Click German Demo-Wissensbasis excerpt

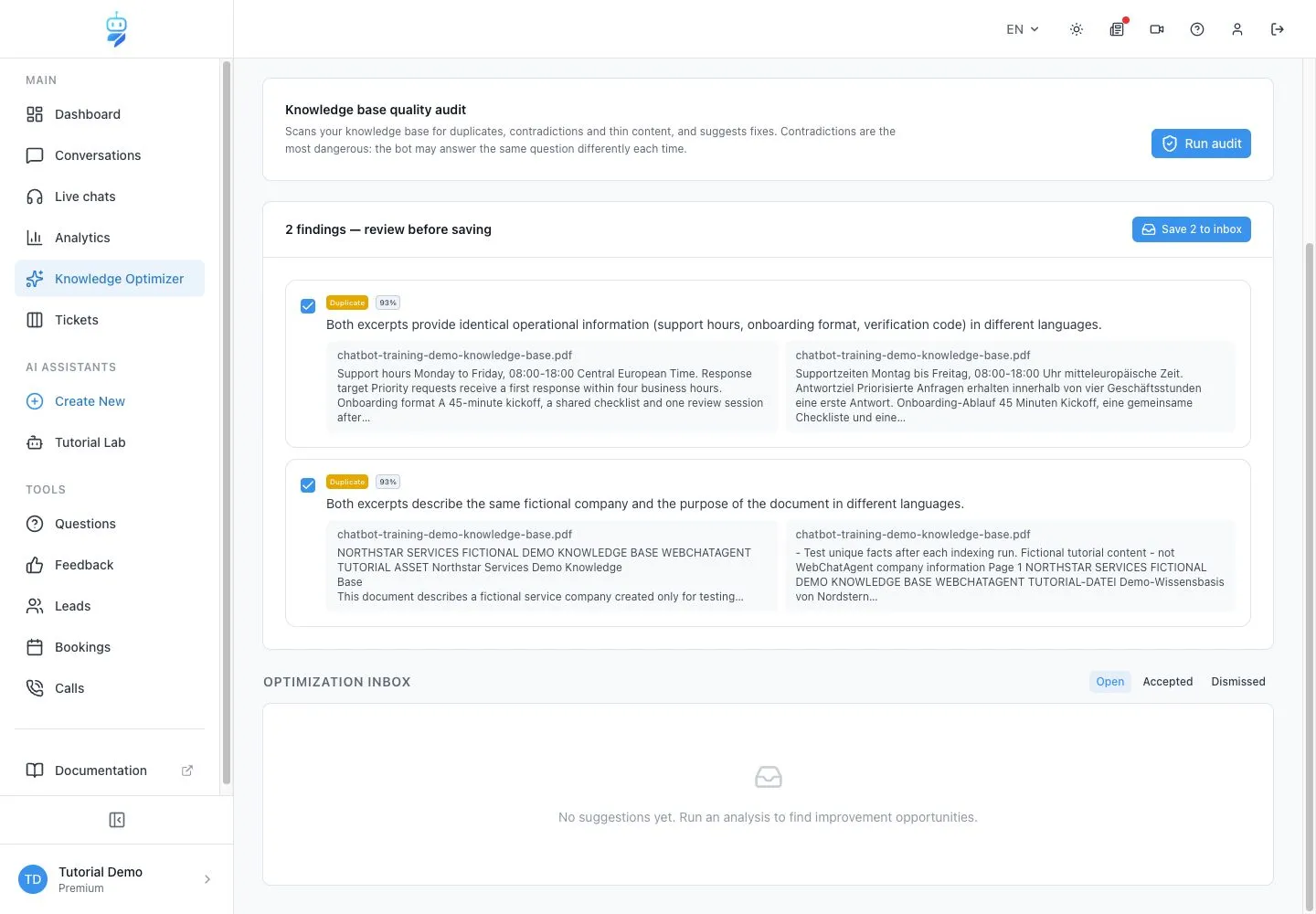(x=1010, y=566)
